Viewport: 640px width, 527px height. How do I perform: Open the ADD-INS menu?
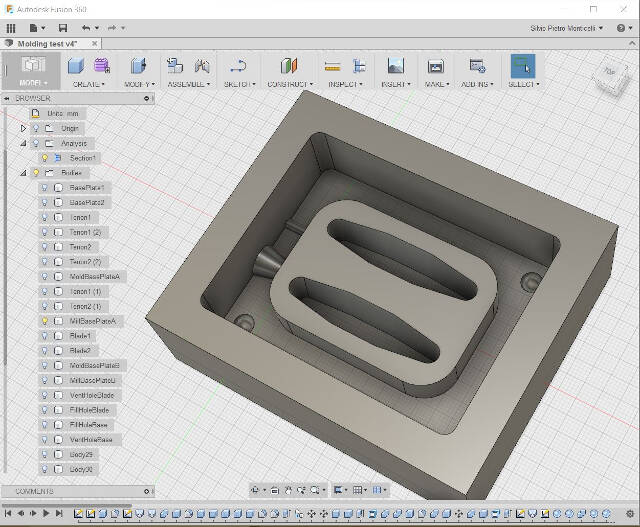(x=477, y=84)
